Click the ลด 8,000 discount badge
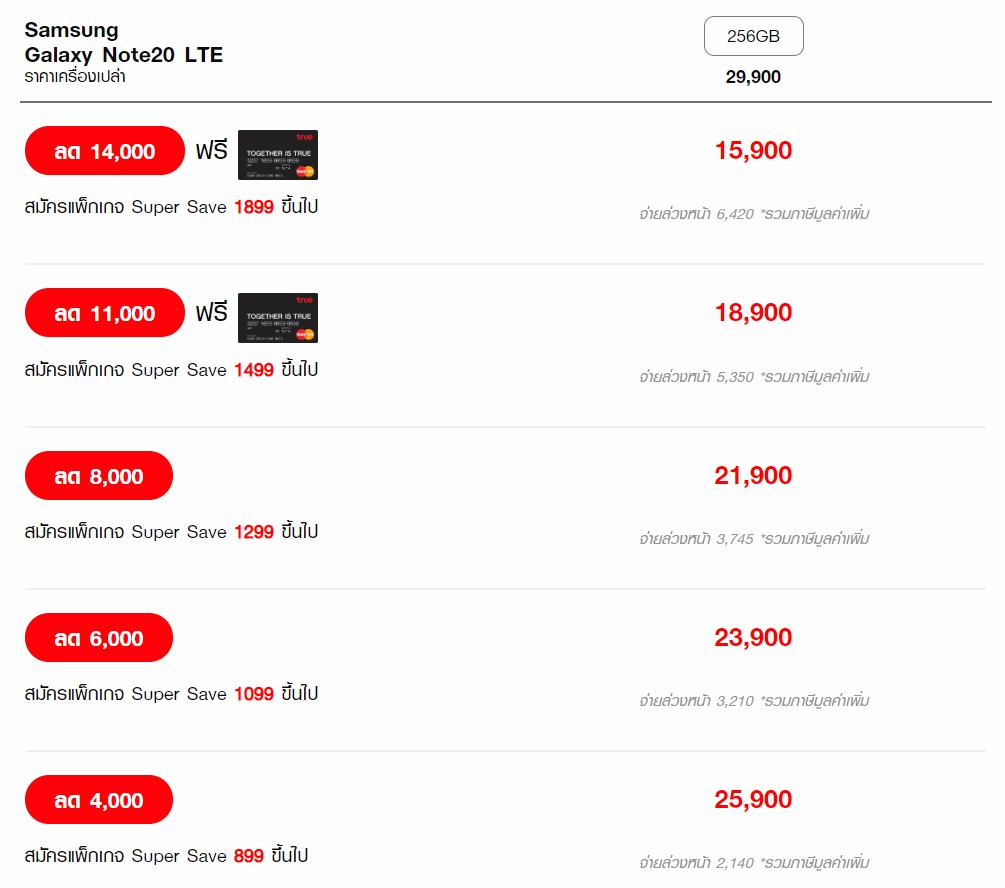This screenshot has width=1005, height=888. pos(99,476)
